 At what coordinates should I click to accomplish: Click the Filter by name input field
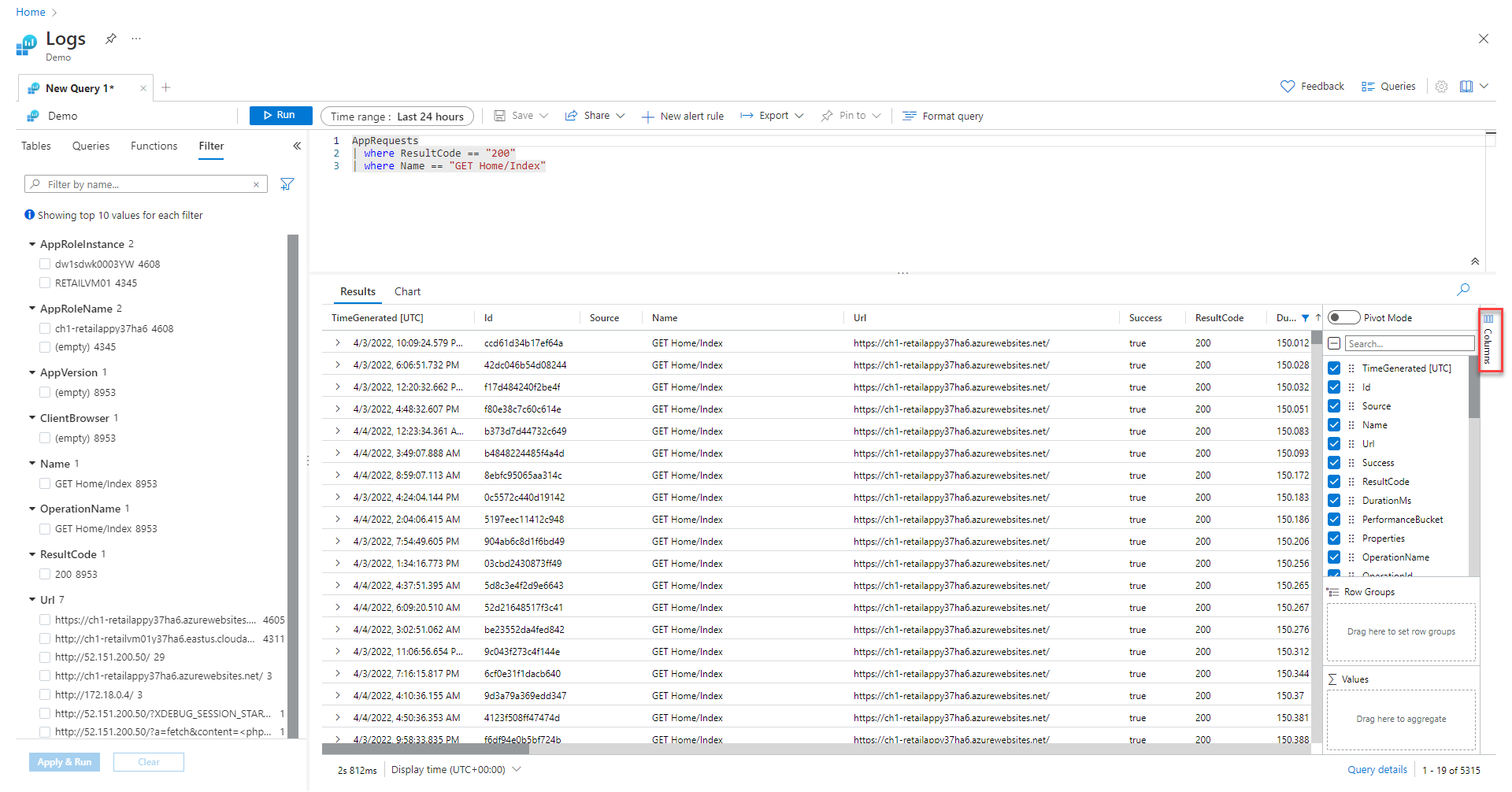click(146, 184)
